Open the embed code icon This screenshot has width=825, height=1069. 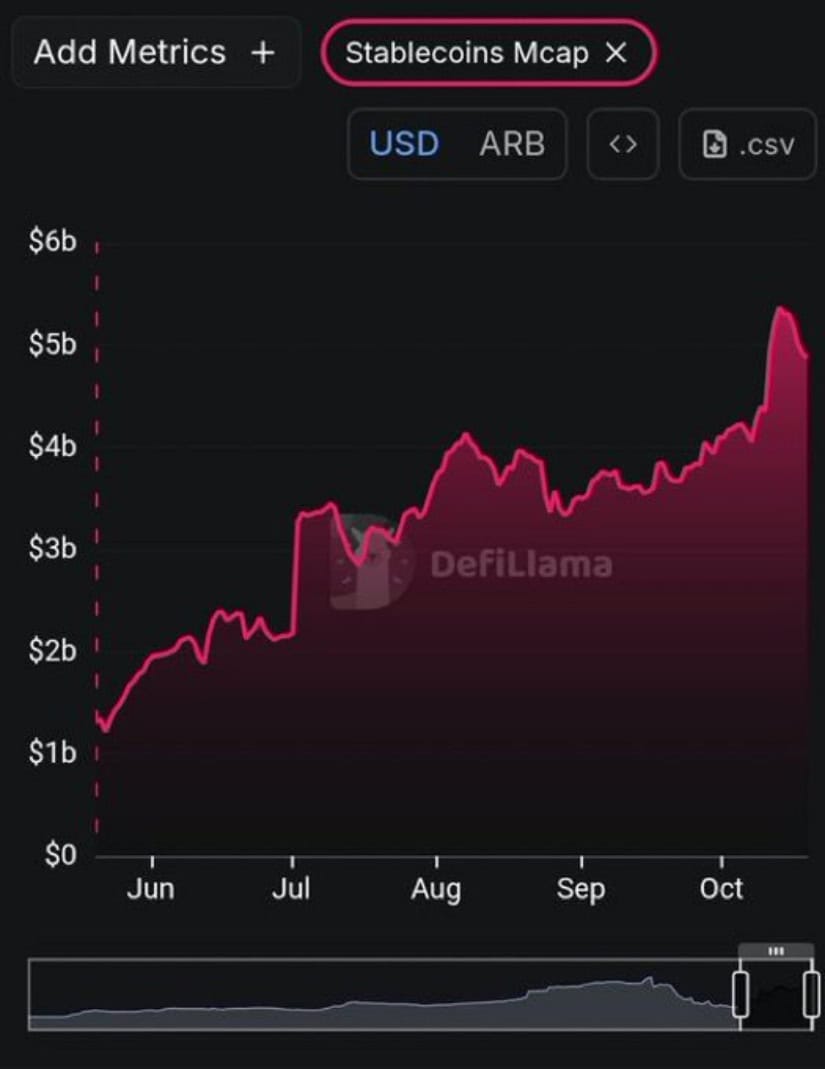click(x=623, y=144)
